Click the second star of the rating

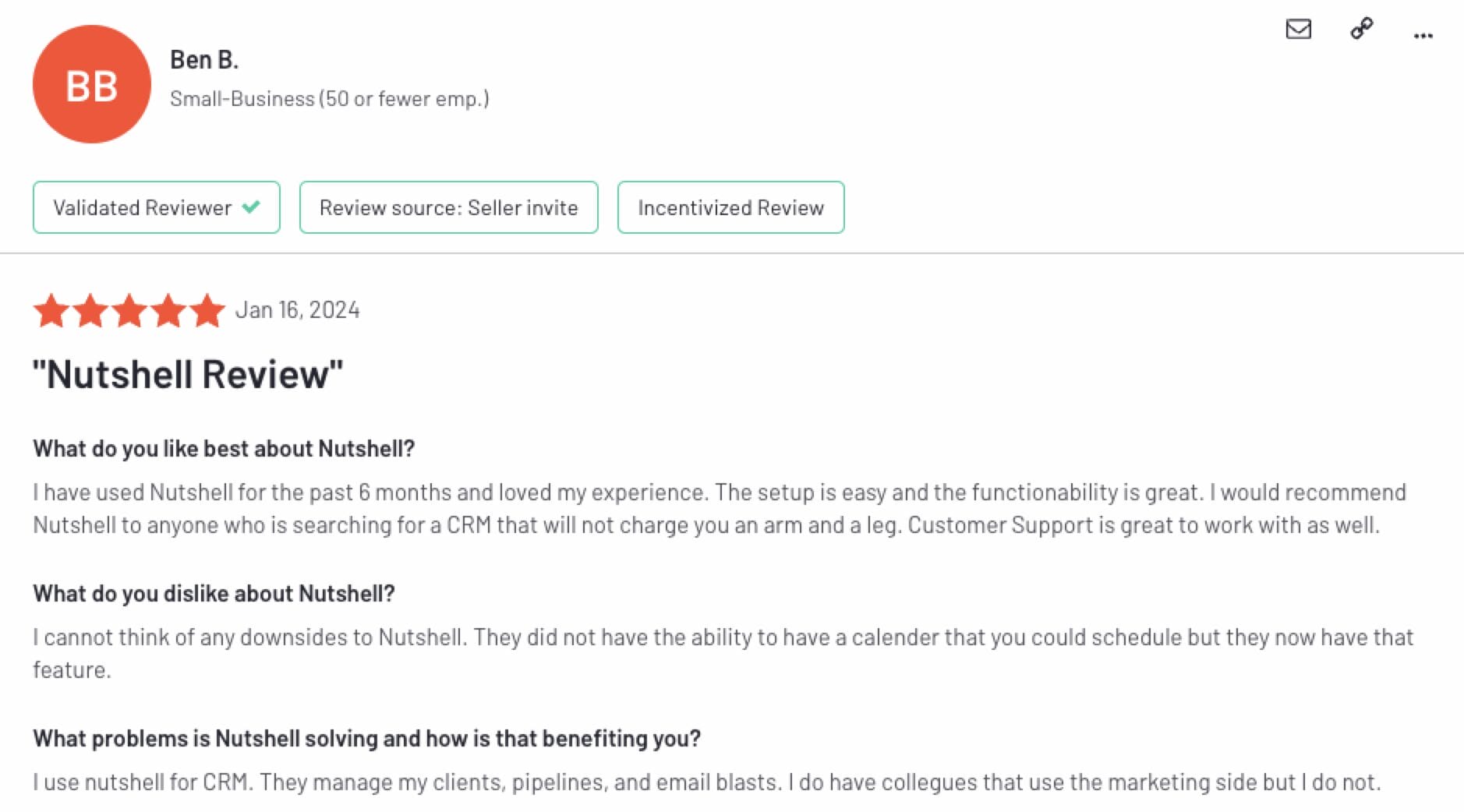click(90, 311)
